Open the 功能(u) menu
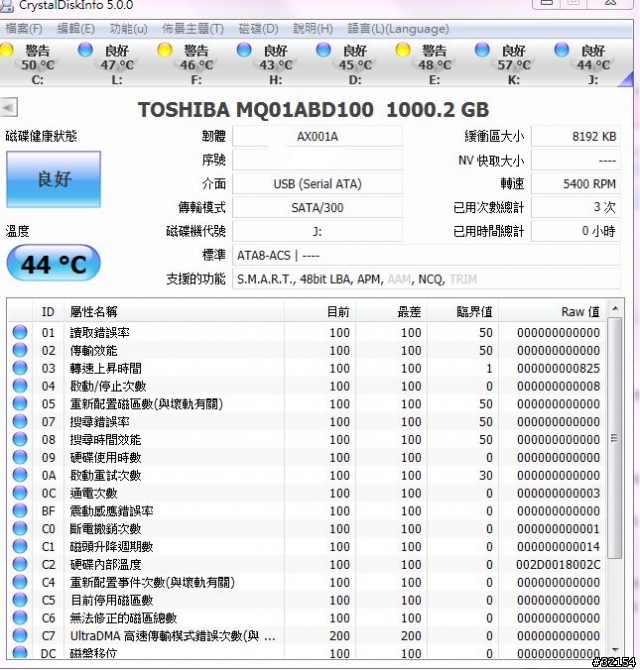 [x=128, y=29]
